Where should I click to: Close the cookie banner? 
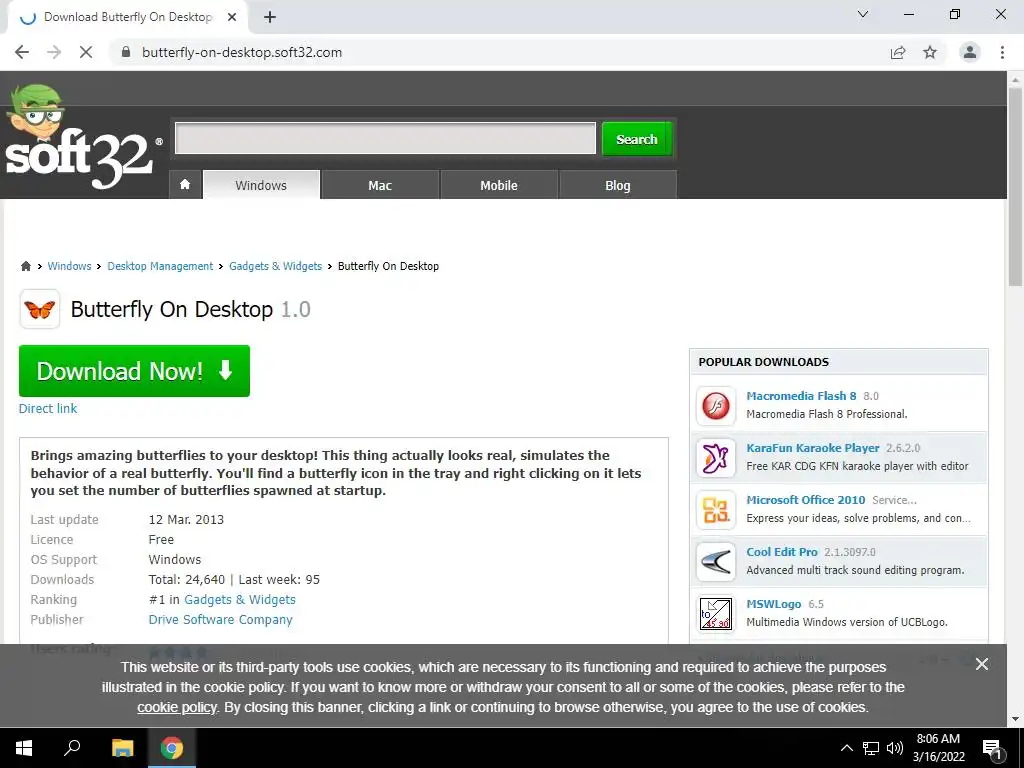coord(982,664)
